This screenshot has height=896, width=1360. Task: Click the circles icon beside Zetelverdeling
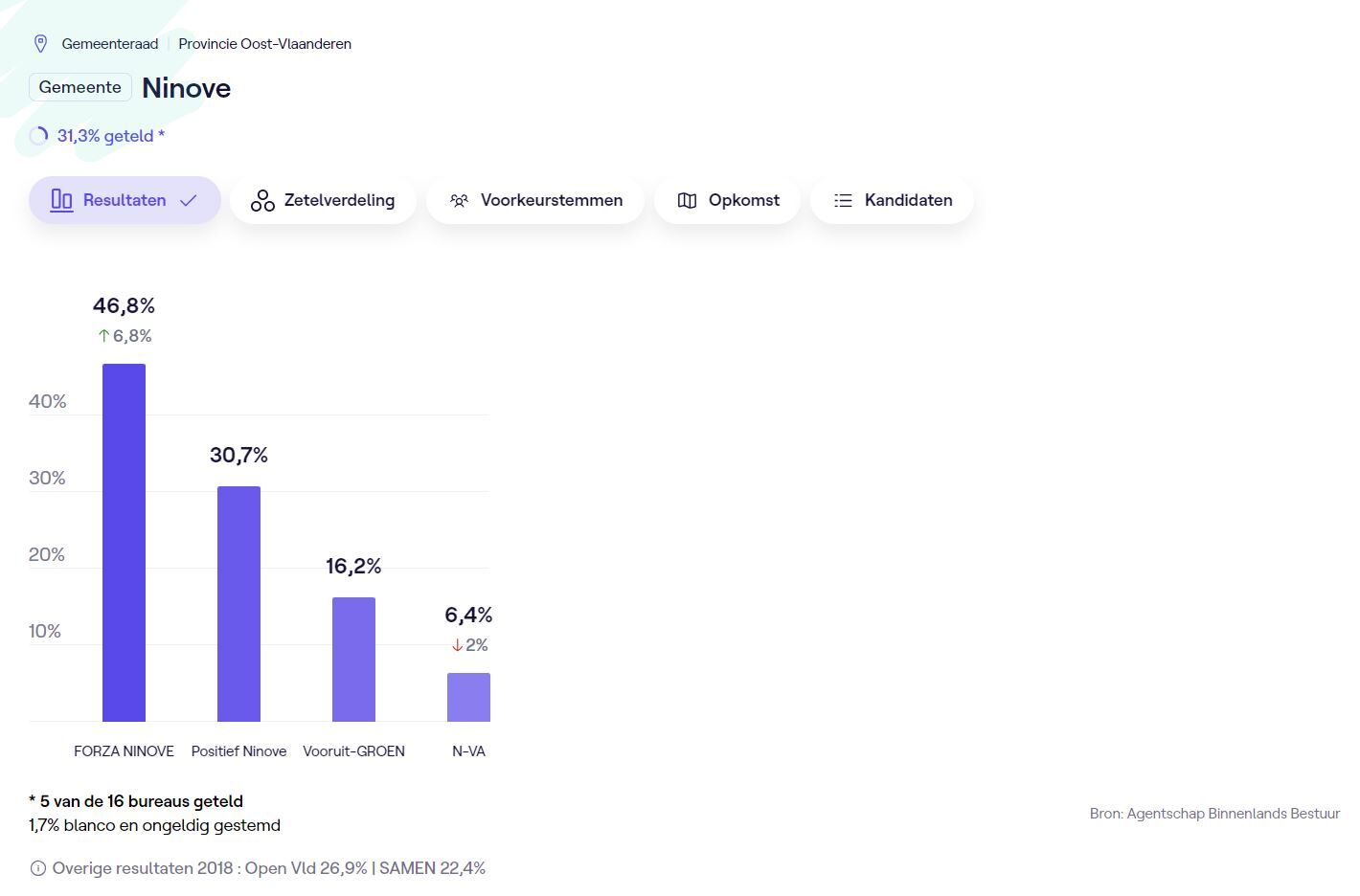point(262,200)
